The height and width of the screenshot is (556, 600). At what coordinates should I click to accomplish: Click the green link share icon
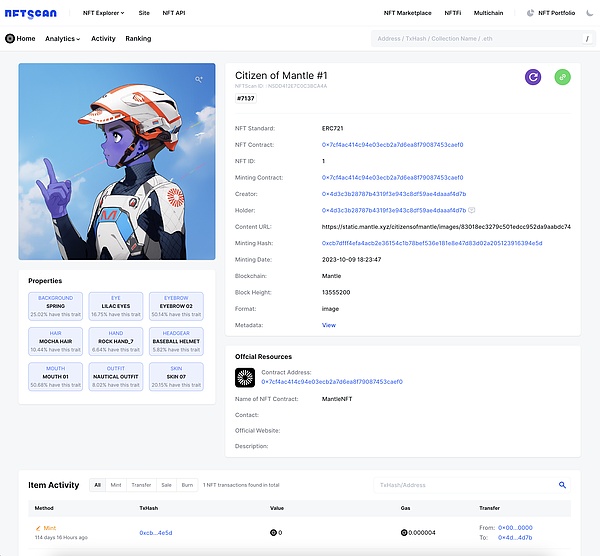point(562,77)
